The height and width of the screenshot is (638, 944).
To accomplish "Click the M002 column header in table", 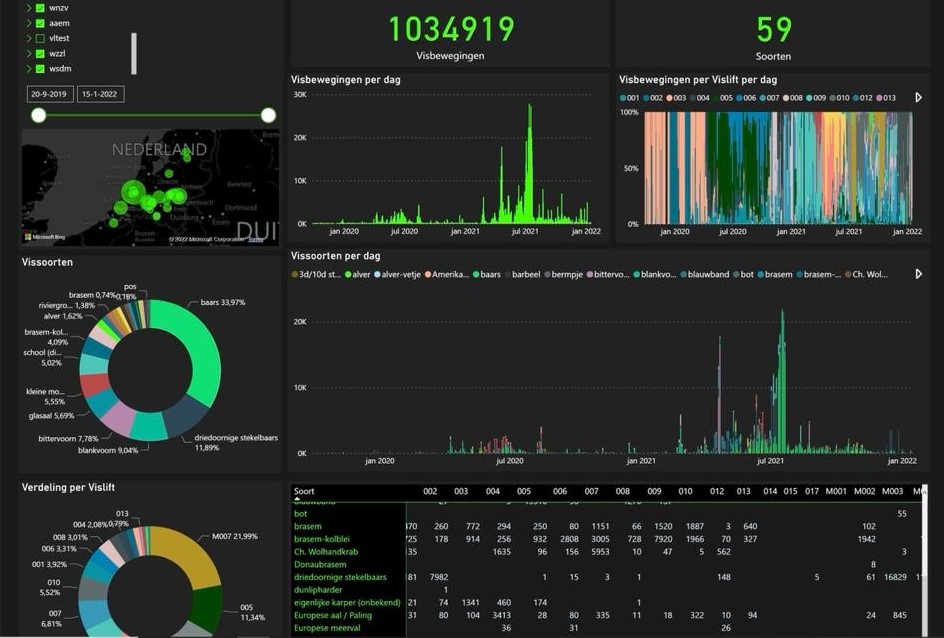I will (x=864, y=491).
